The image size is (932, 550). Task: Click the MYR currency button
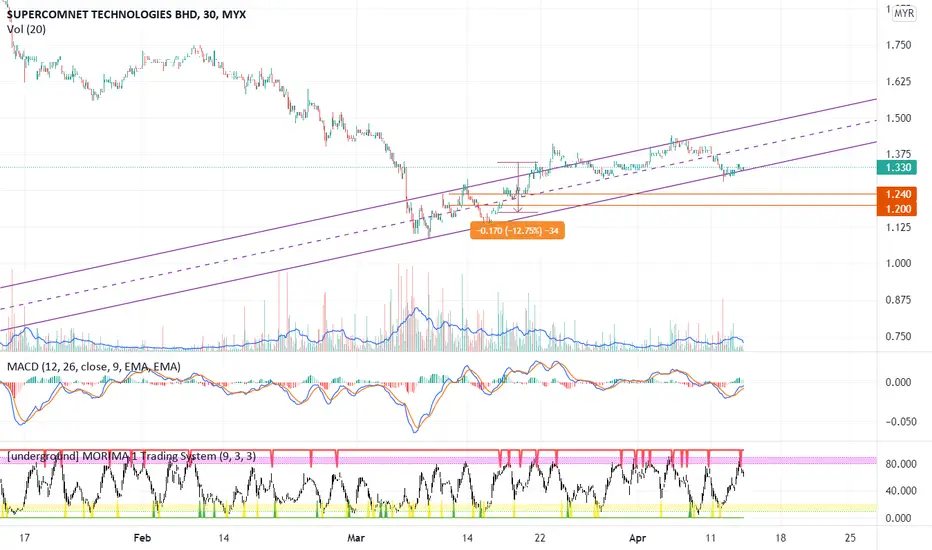(x=904, y=13)
